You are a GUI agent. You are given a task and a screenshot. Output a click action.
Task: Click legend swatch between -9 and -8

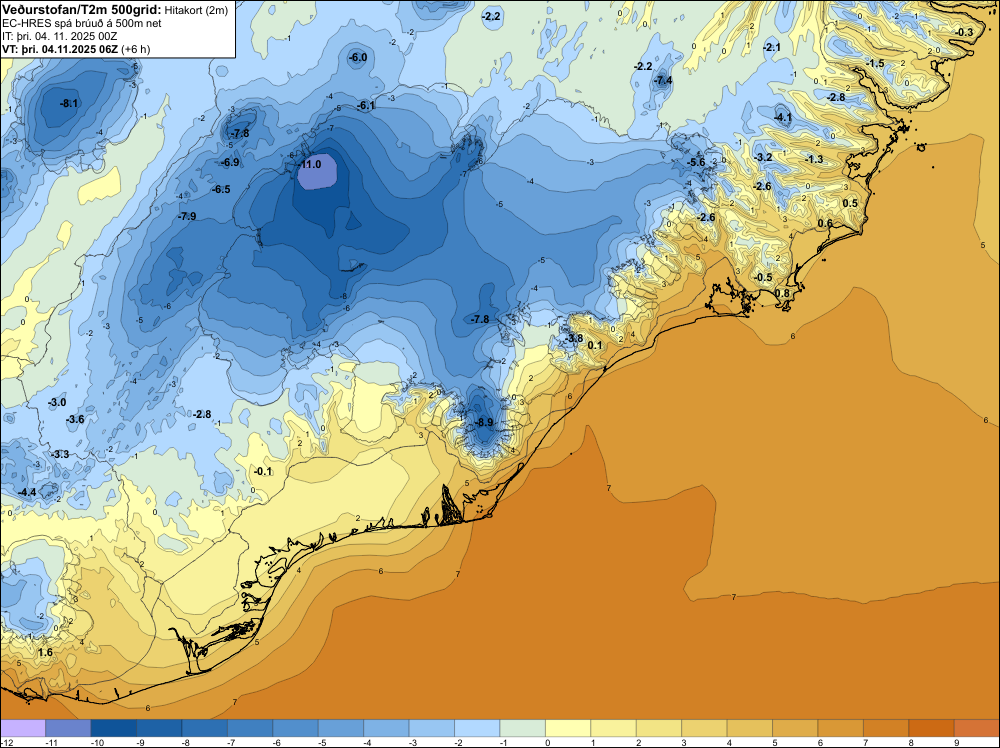click(159, 728)
